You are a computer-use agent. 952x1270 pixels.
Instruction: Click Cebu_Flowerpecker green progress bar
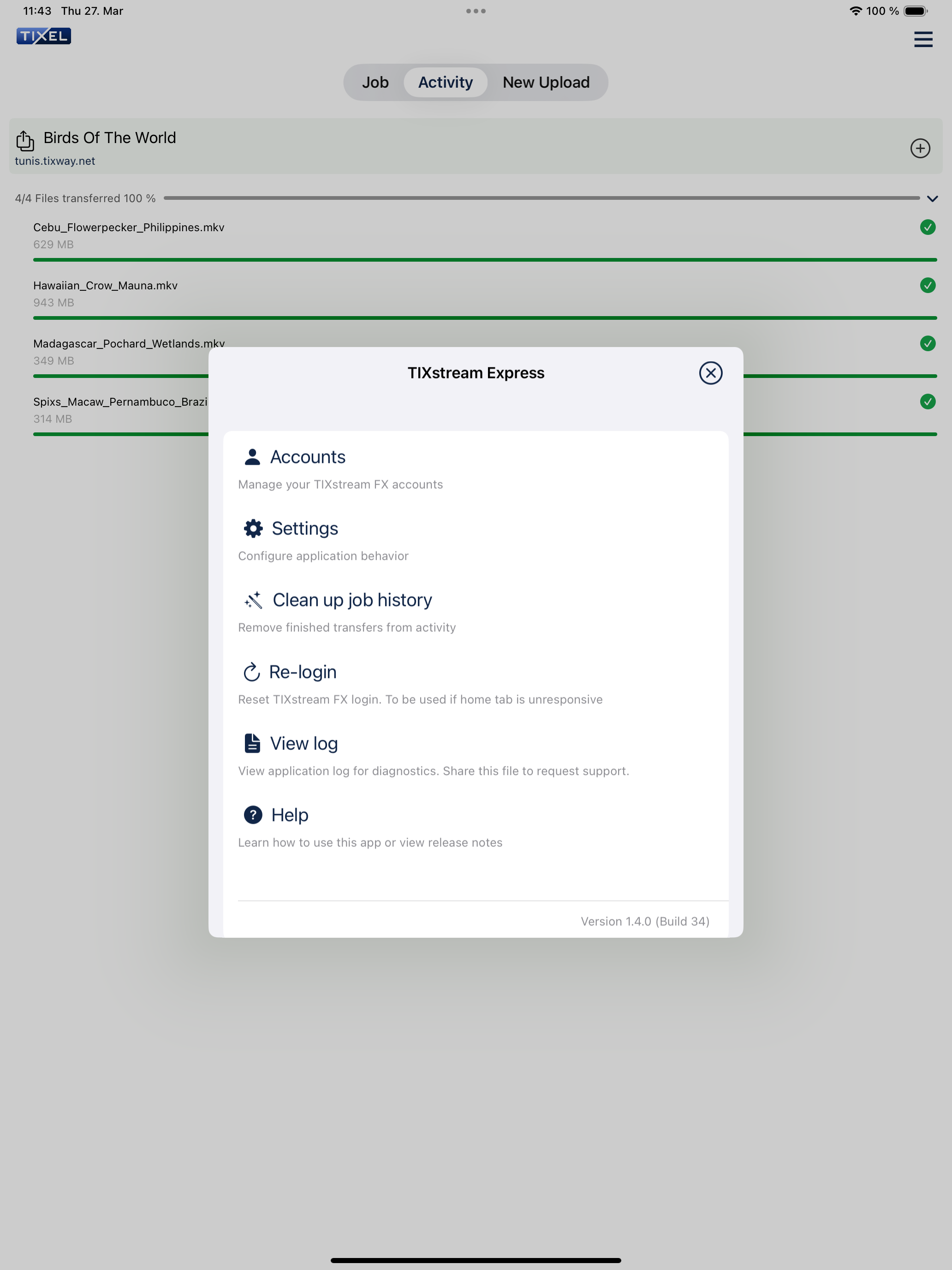click(485, 260)
